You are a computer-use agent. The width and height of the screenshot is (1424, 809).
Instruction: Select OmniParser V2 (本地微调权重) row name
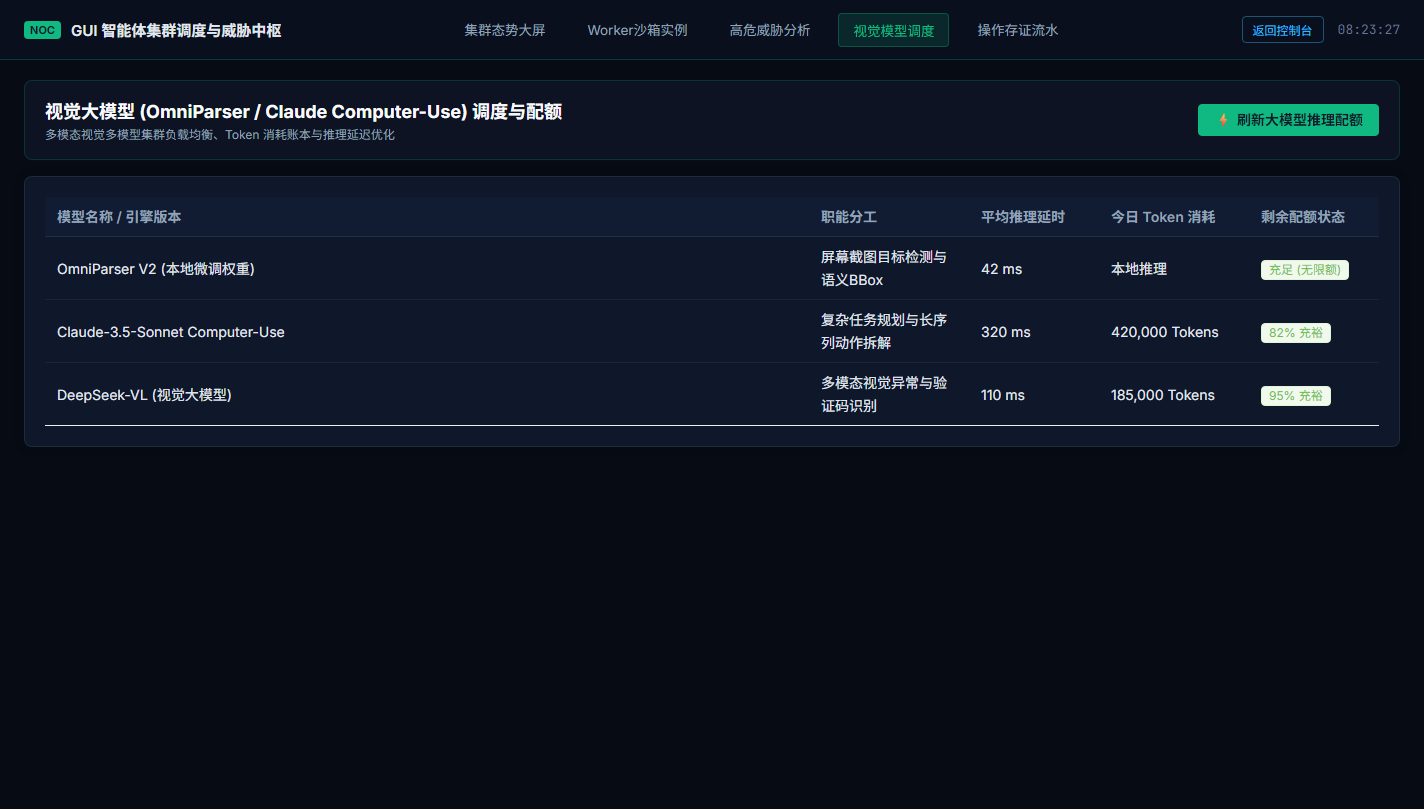156,269
